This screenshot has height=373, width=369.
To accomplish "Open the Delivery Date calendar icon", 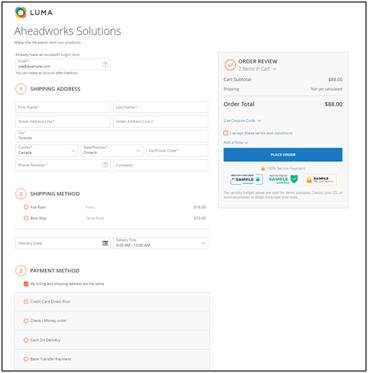I will tap(105, 243).
